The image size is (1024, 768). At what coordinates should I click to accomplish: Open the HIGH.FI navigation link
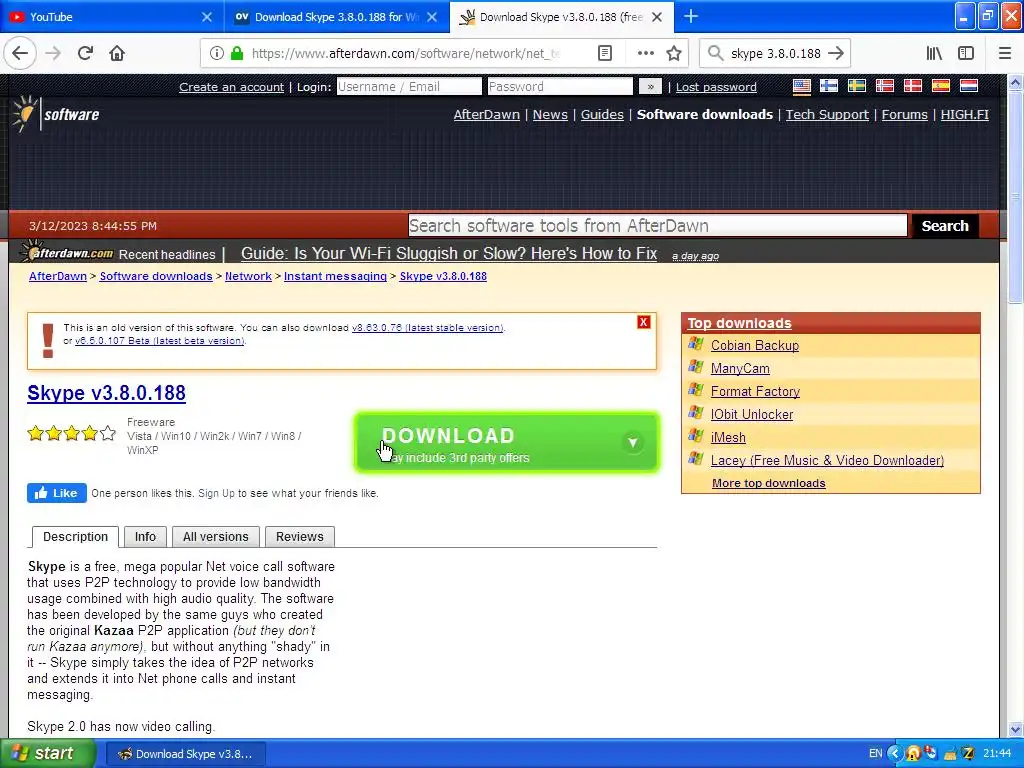[965, 114]
